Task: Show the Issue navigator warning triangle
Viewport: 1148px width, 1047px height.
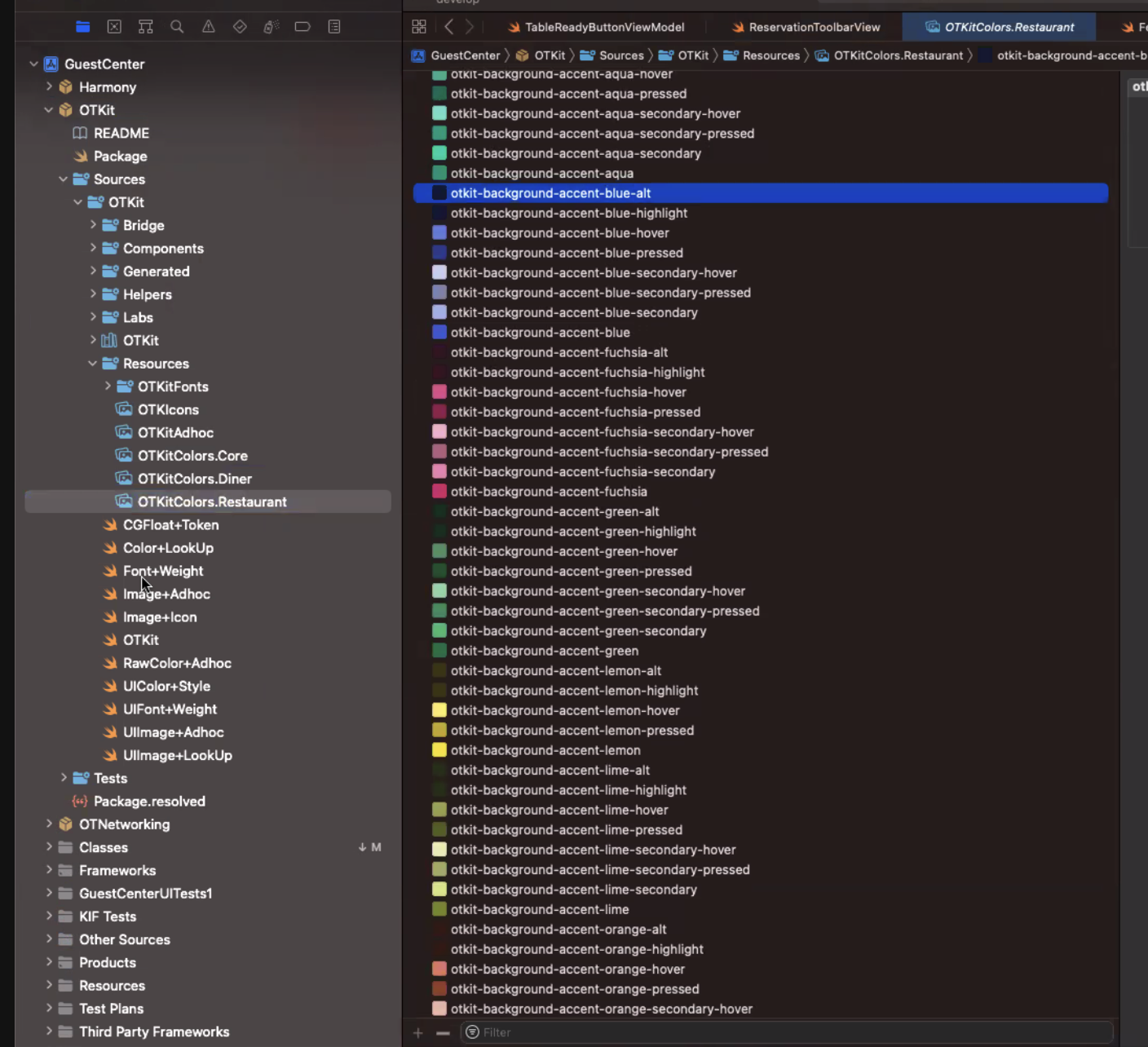Action: [208, 26]
